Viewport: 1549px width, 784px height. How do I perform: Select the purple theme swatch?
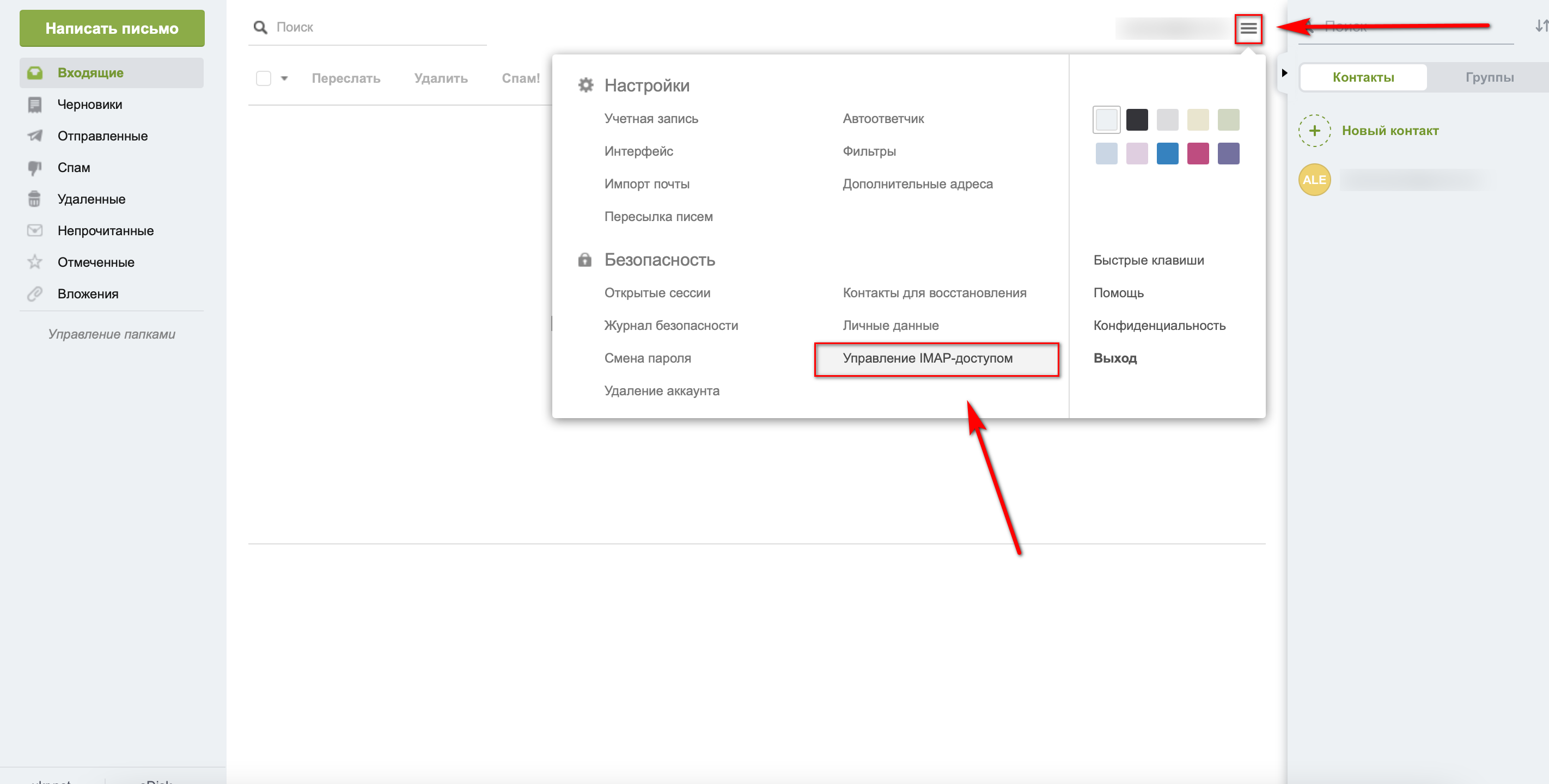coord(1228,154)
